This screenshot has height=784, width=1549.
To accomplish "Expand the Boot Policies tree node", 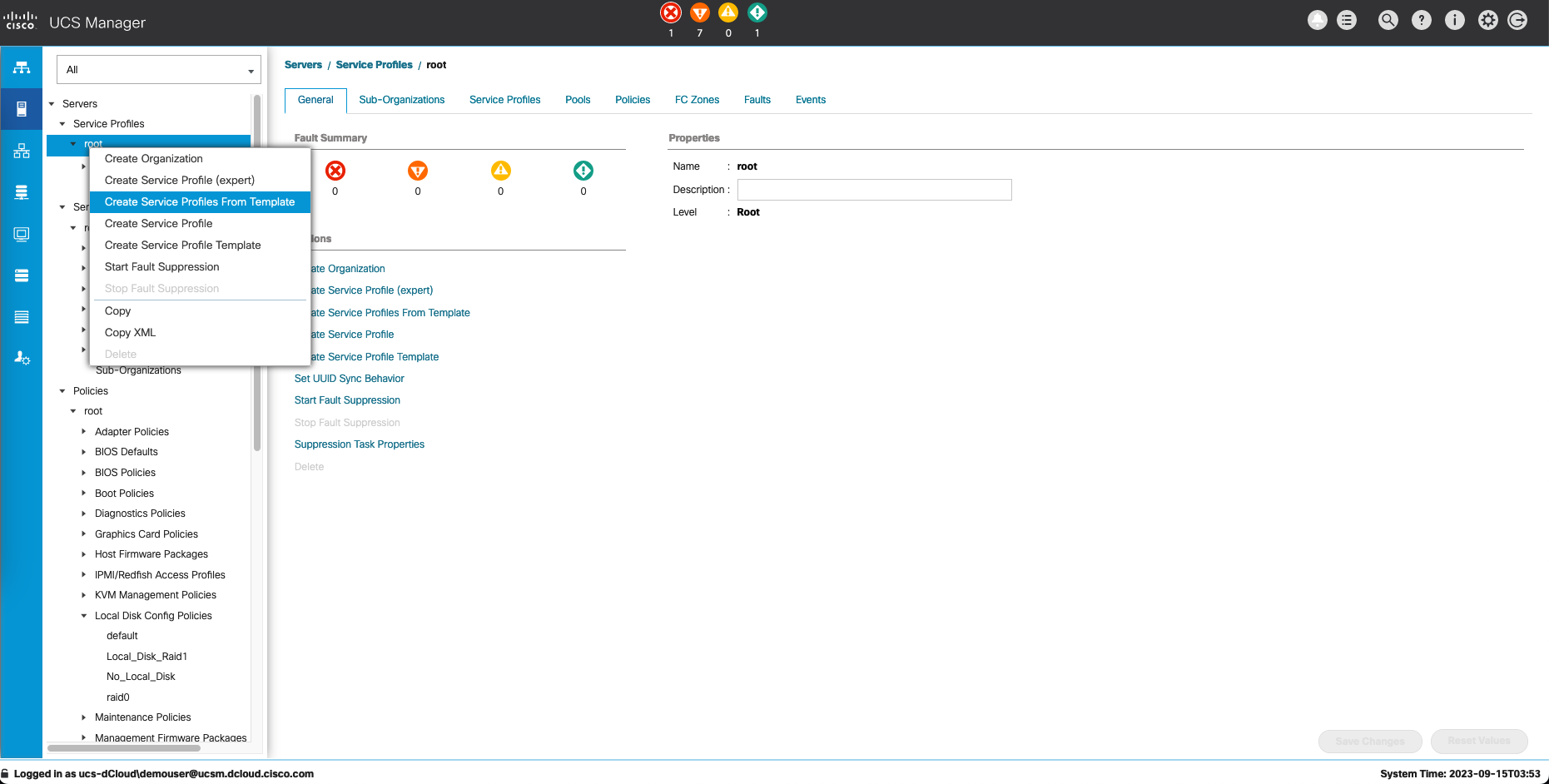I will 84,494.
